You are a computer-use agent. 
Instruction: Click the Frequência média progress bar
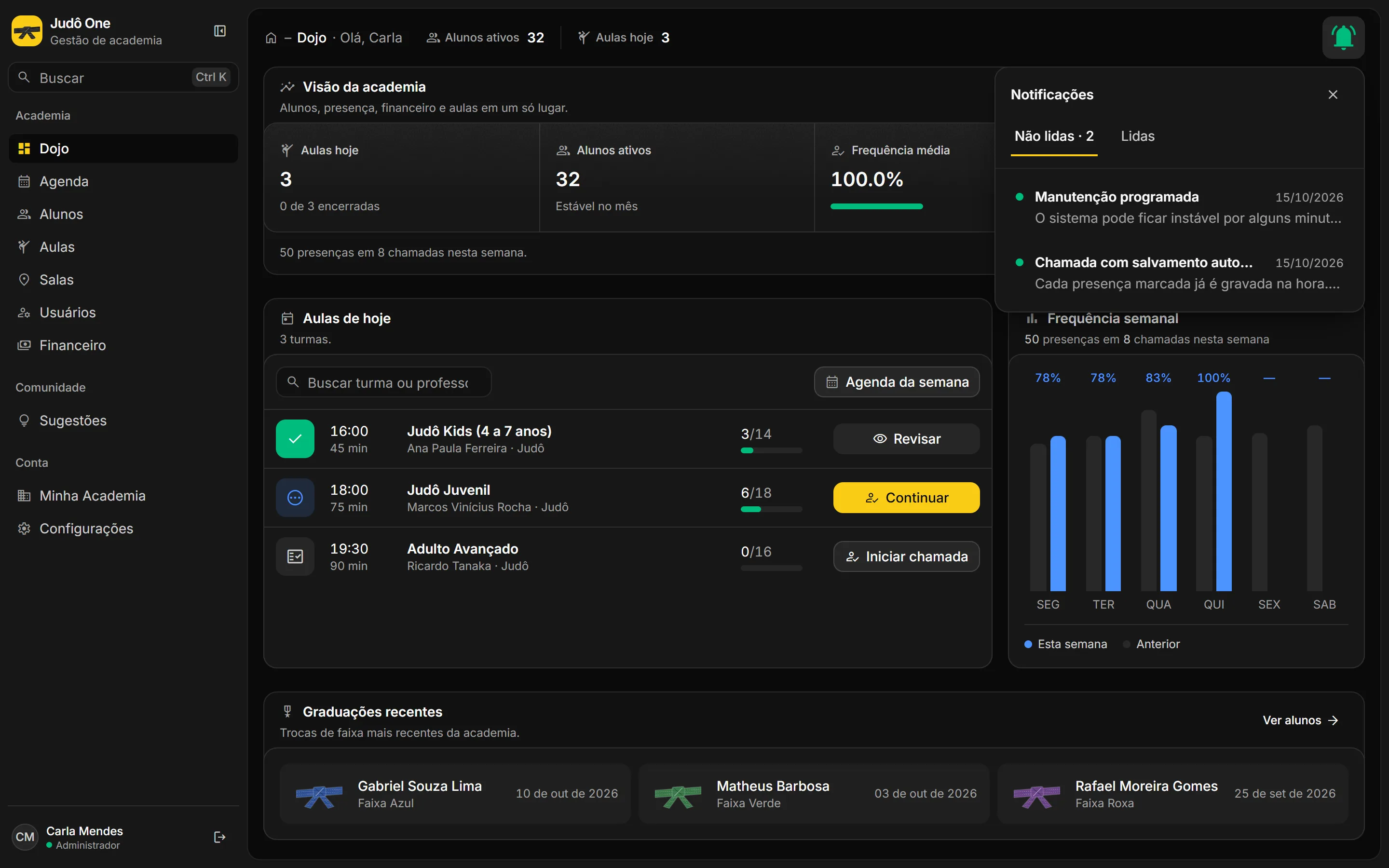[x=876, y=207]
